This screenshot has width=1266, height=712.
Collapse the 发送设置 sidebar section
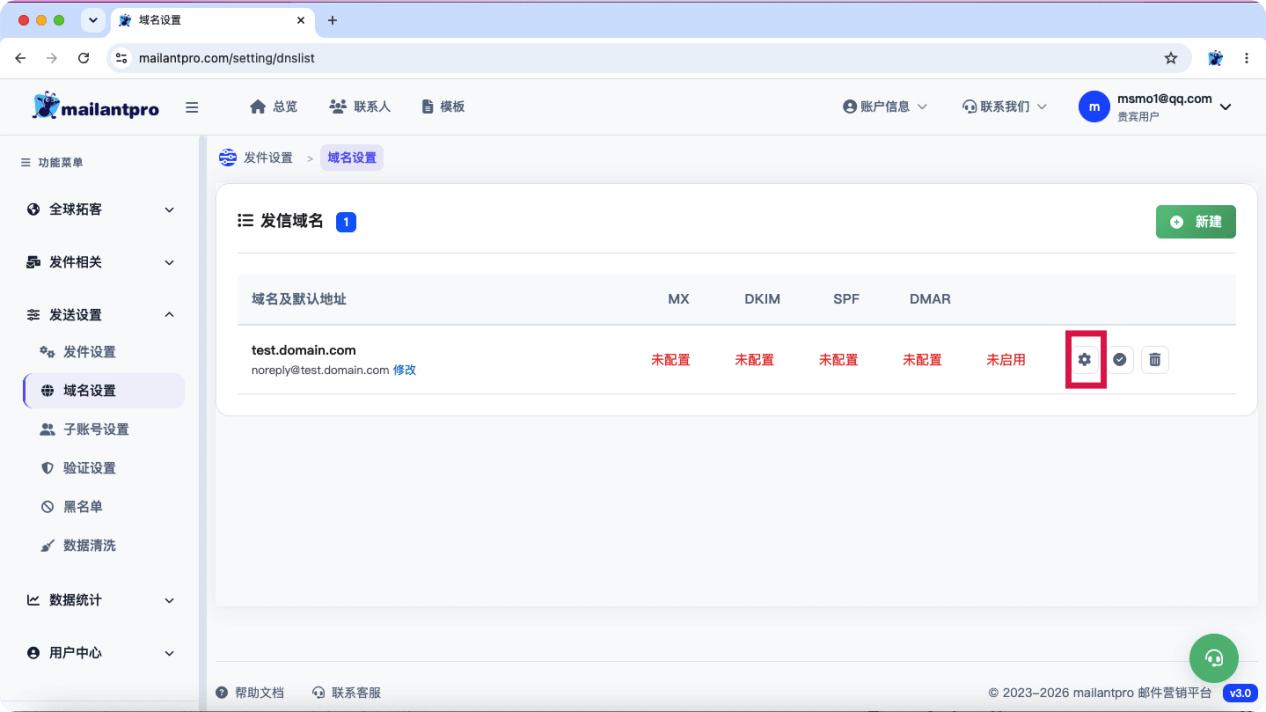100,315
